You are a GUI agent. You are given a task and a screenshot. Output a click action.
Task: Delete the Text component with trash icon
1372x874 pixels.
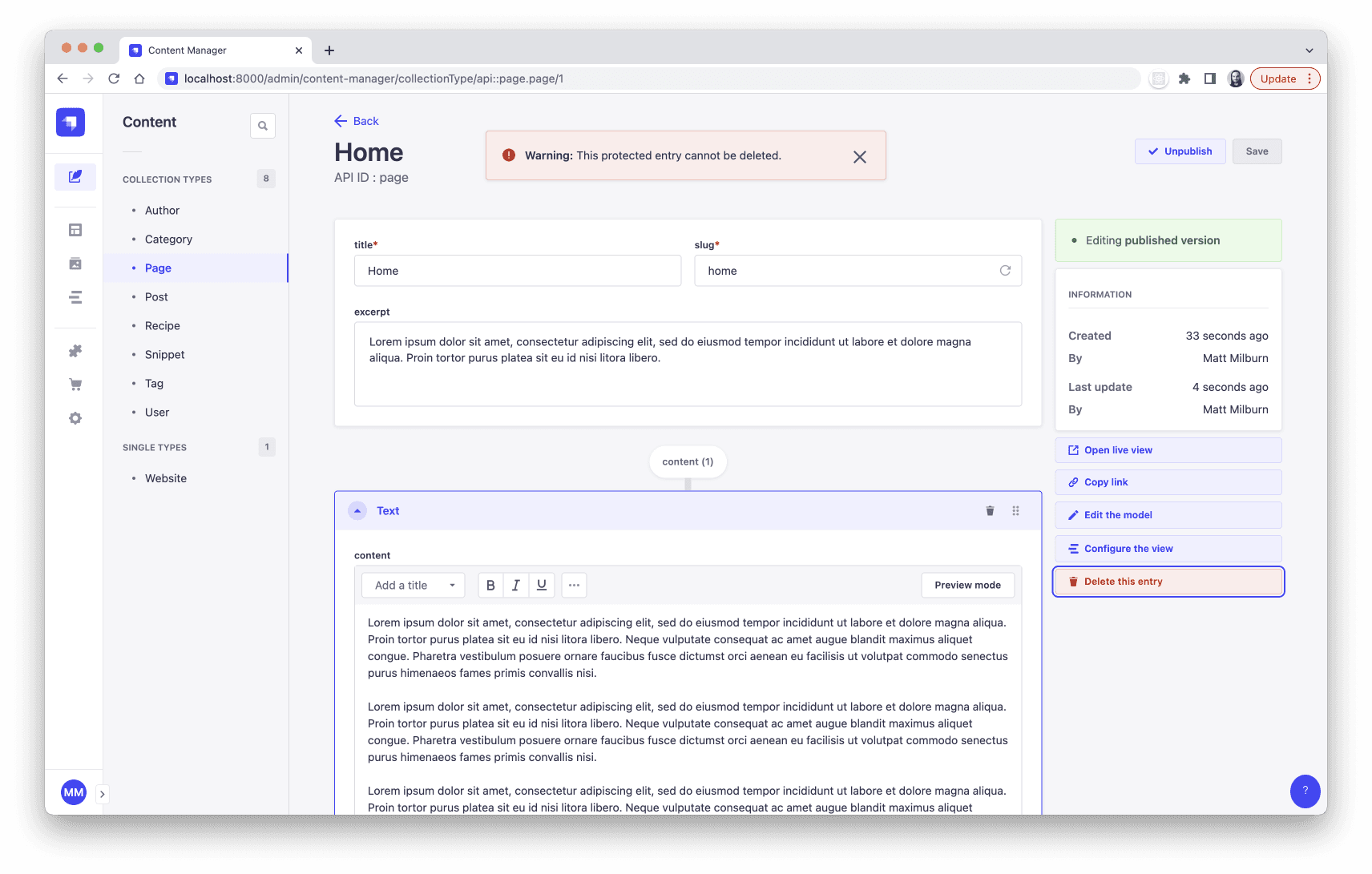coord(990,511)
